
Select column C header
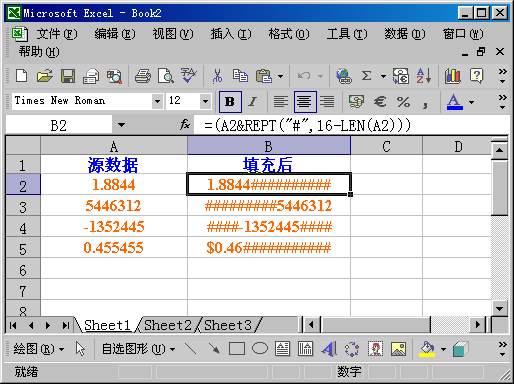tap(386, 146)
